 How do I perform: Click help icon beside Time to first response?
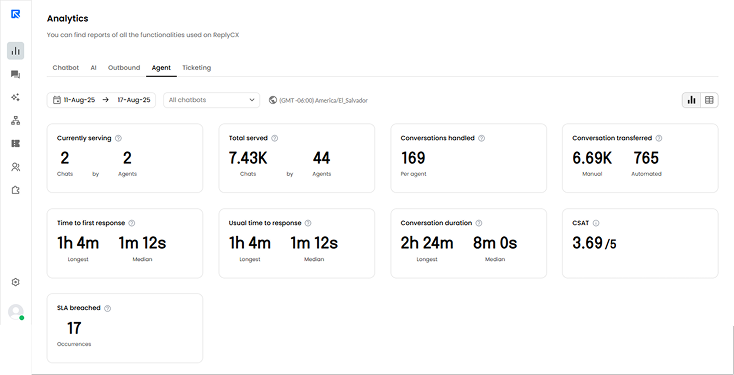pyautogui.click(x=132, y=223)
